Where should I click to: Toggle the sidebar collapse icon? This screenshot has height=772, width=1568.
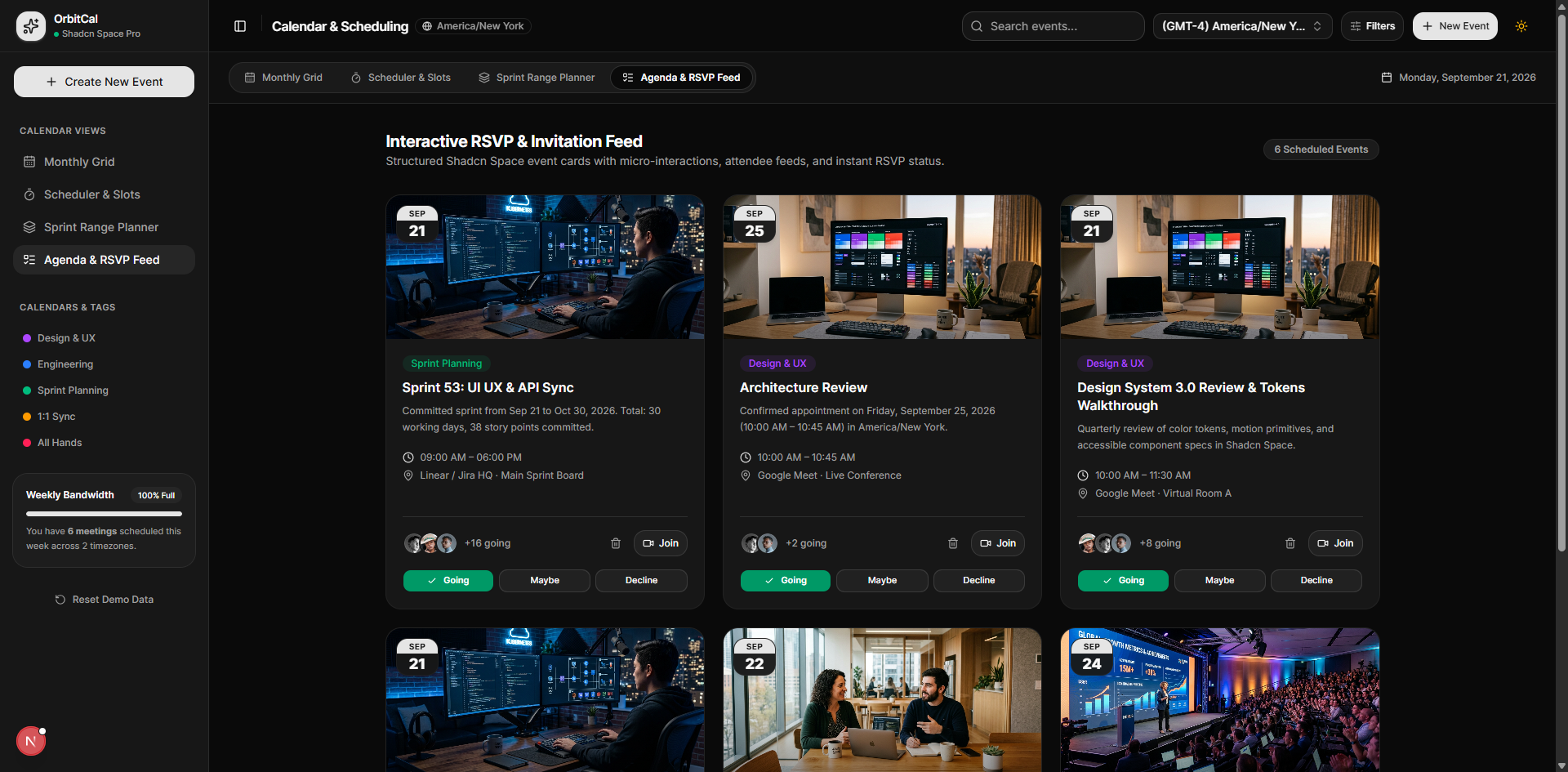240,26
